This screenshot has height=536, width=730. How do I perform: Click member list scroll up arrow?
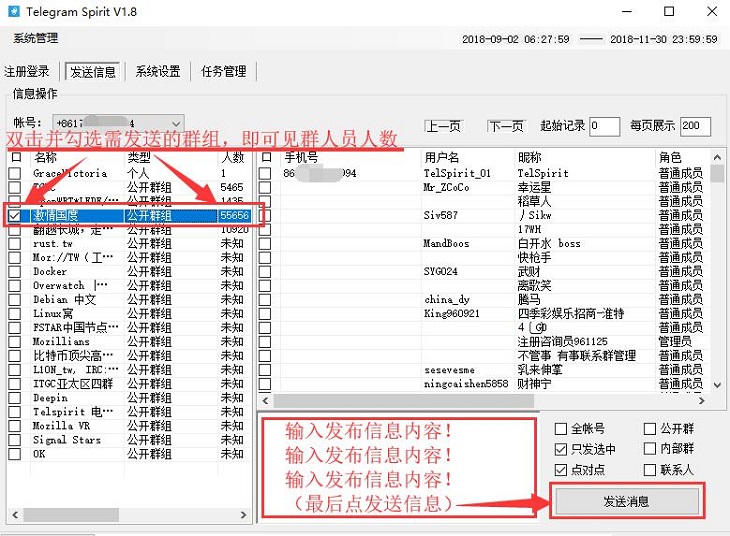[717, 158]
